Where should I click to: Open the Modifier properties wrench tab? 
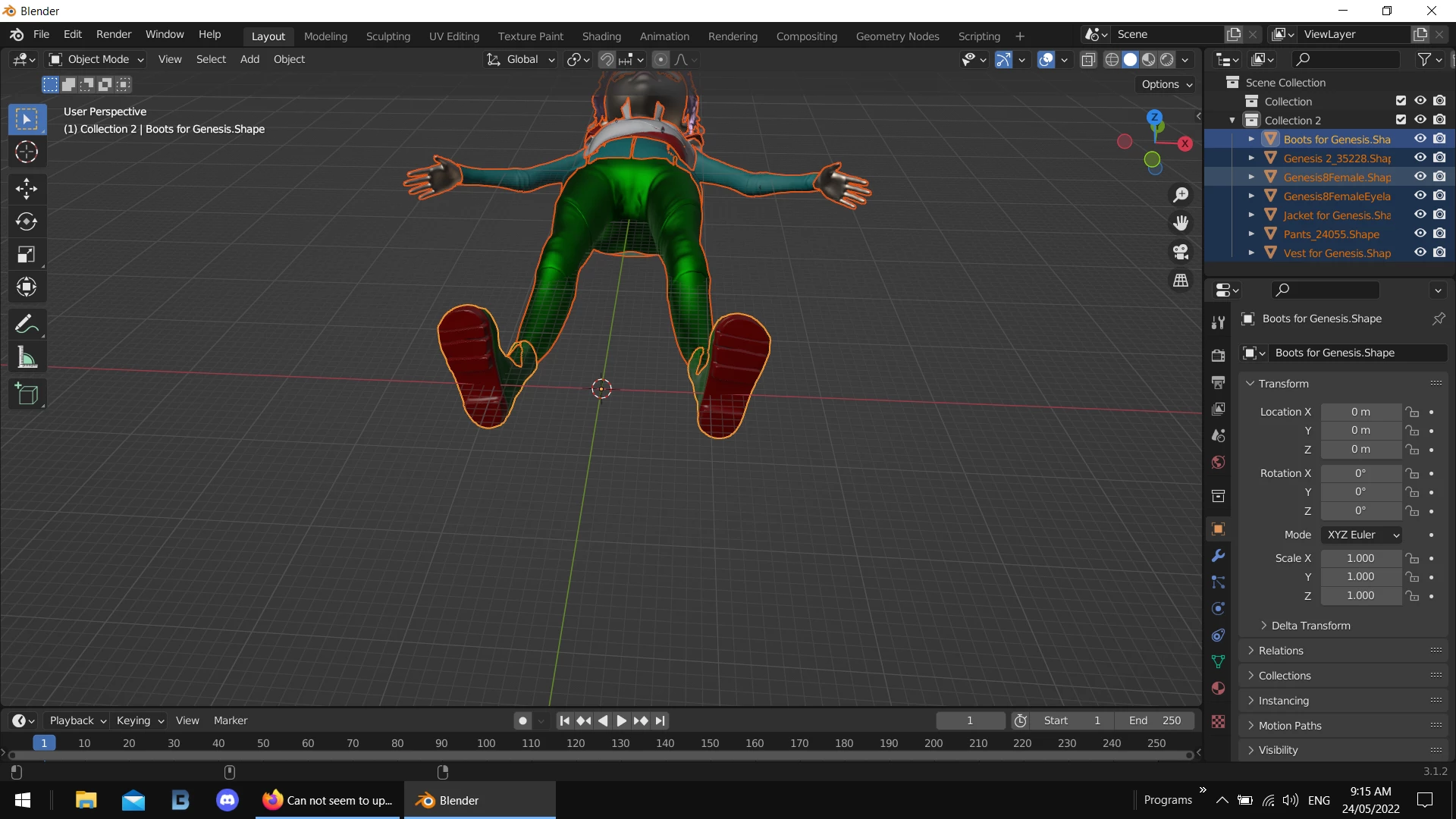pos(1218,556)
